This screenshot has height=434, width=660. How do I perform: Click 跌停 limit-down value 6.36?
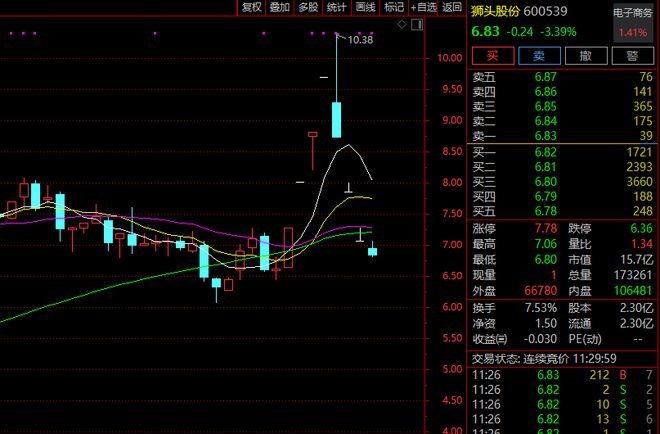pos(641,229)
